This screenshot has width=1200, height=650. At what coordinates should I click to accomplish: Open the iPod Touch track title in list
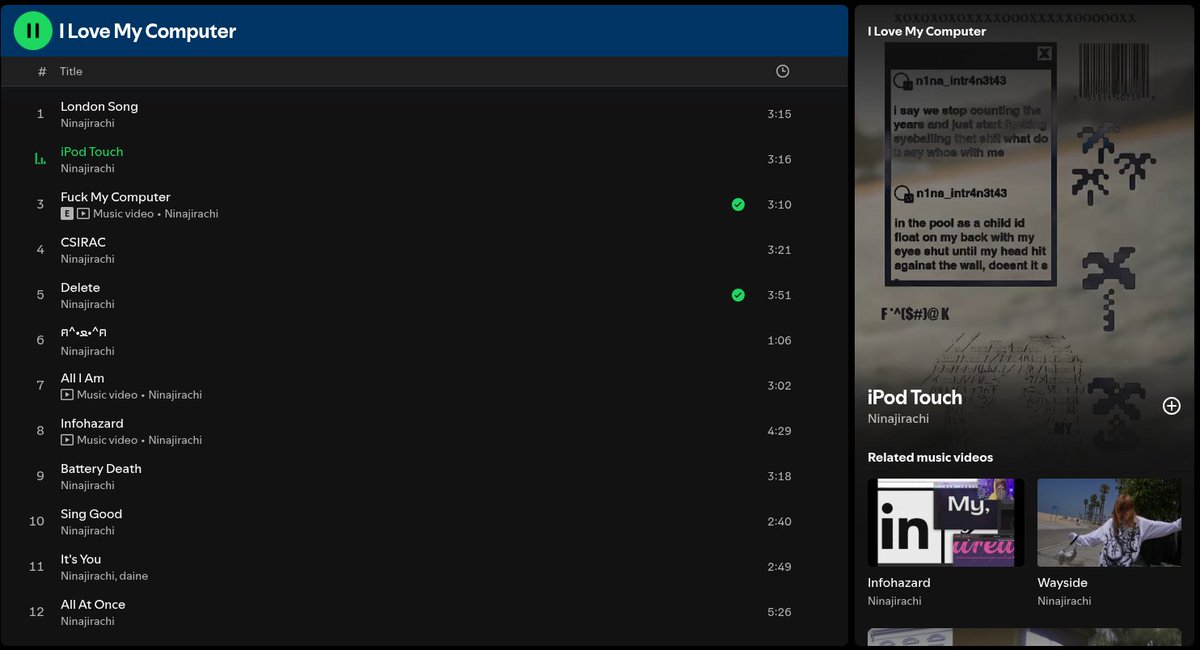[x=92, y=152]
